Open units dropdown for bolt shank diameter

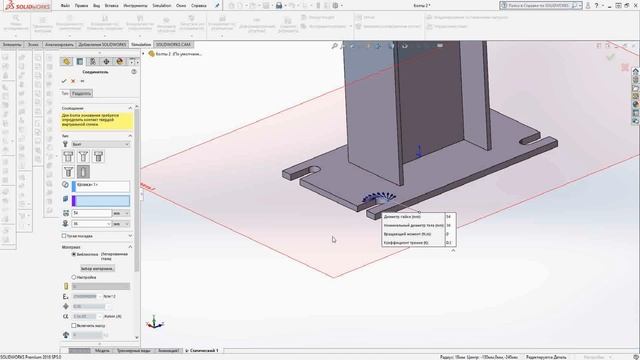coord(121,224)
